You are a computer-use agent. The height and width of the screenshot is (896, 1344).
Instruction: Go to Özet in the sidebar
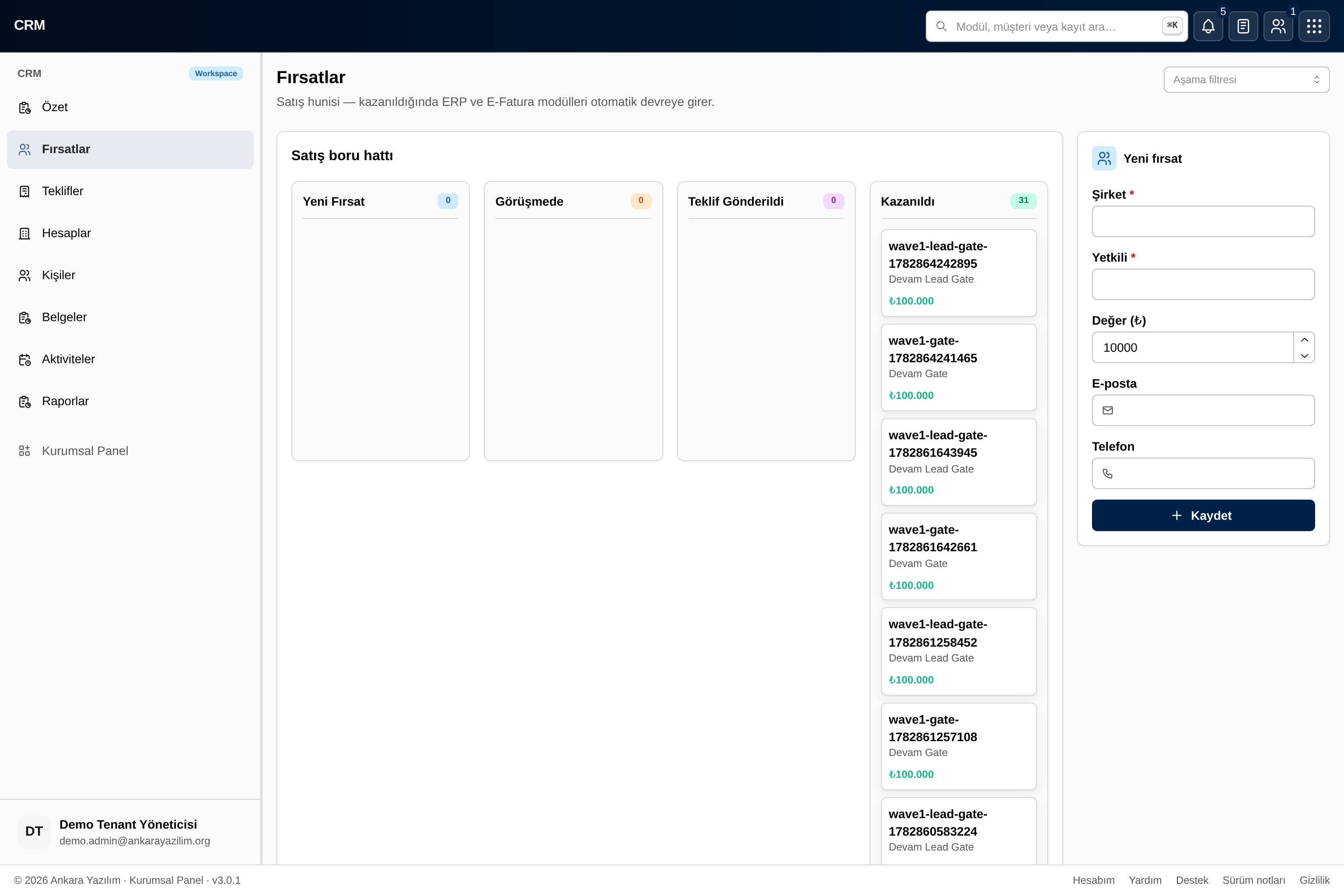click(x=130, y=108)
